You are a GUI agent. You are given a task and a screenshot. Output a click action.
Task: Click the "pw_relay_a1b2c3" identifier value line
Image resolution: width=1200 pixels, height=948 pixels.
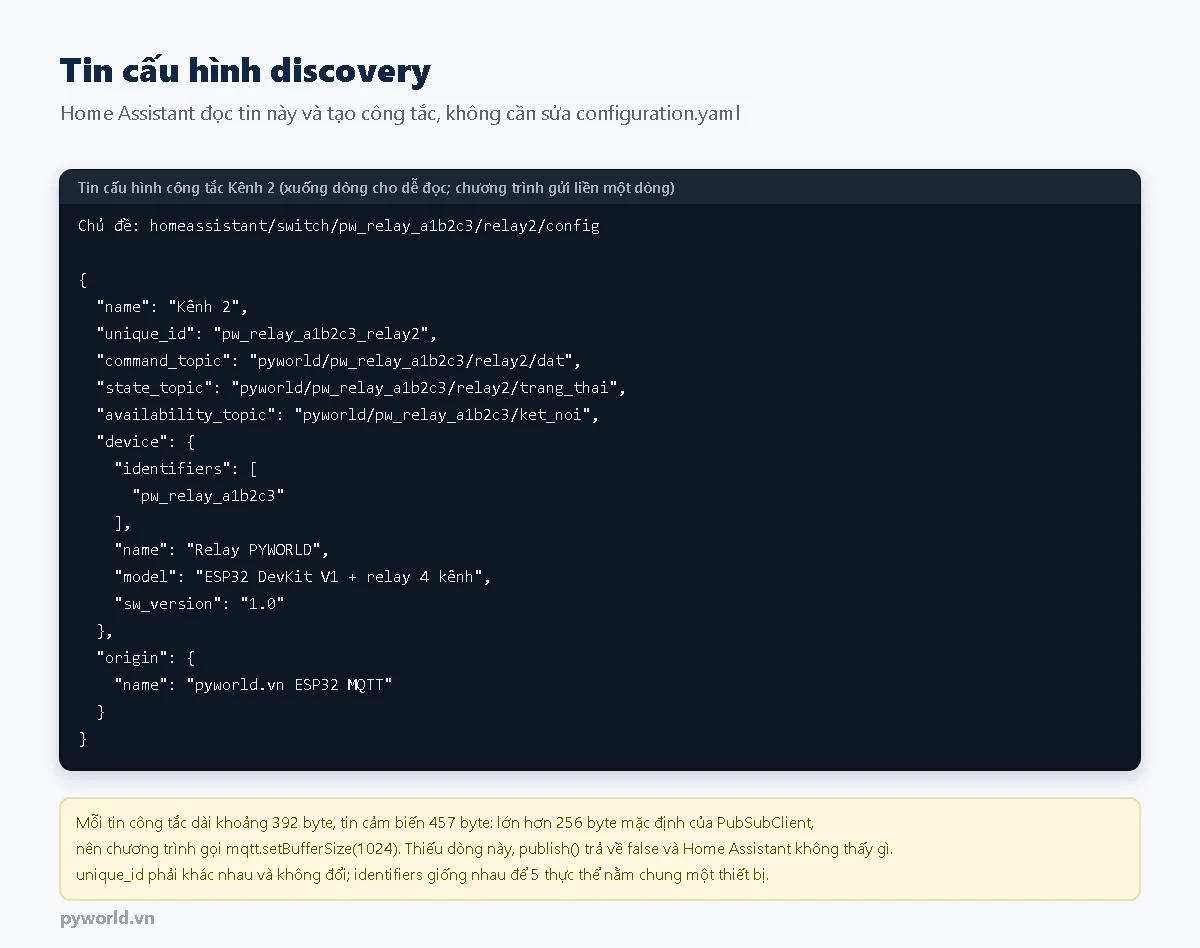click(x=208, y=496)
